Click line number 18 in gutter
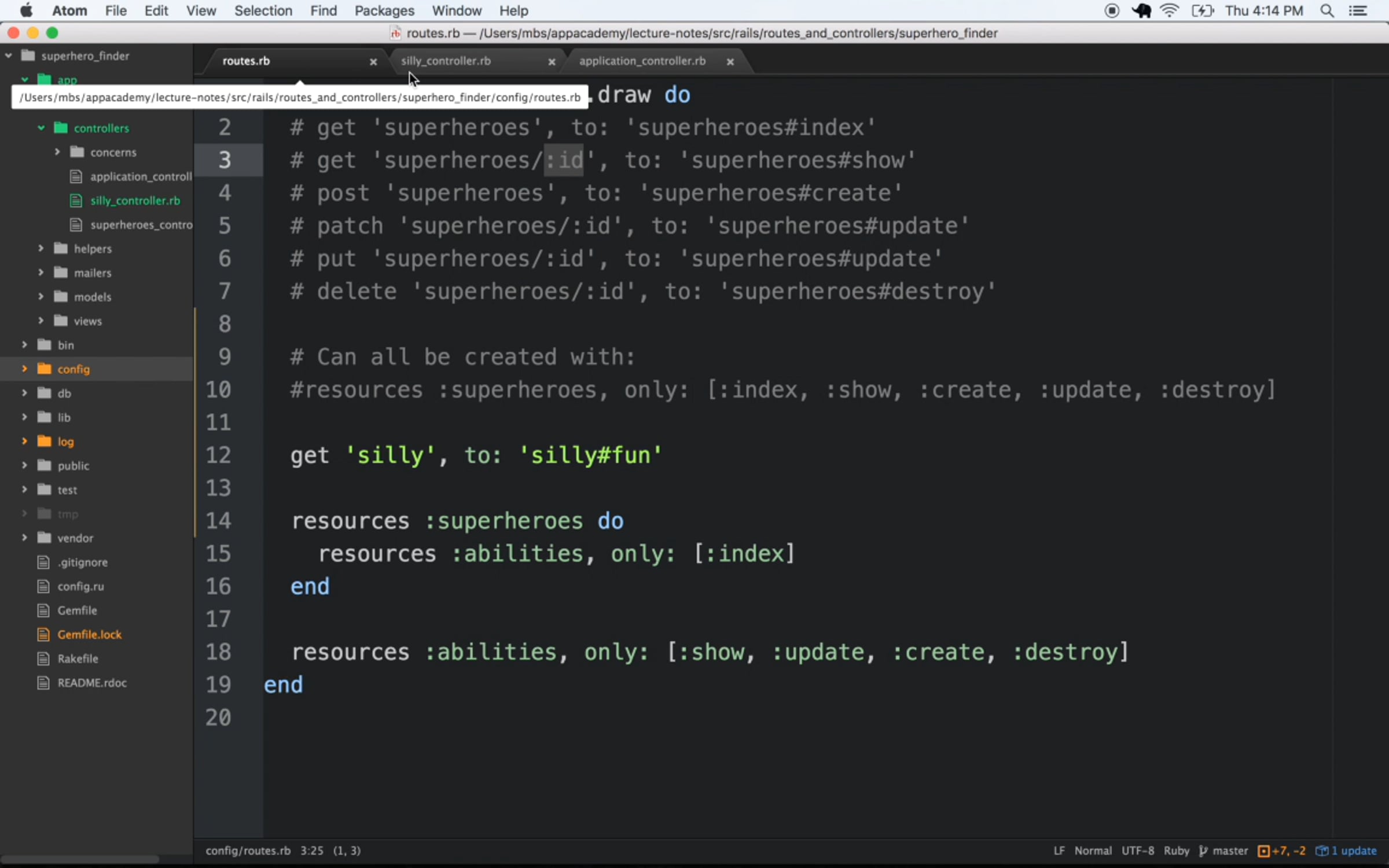 [218, 652]
